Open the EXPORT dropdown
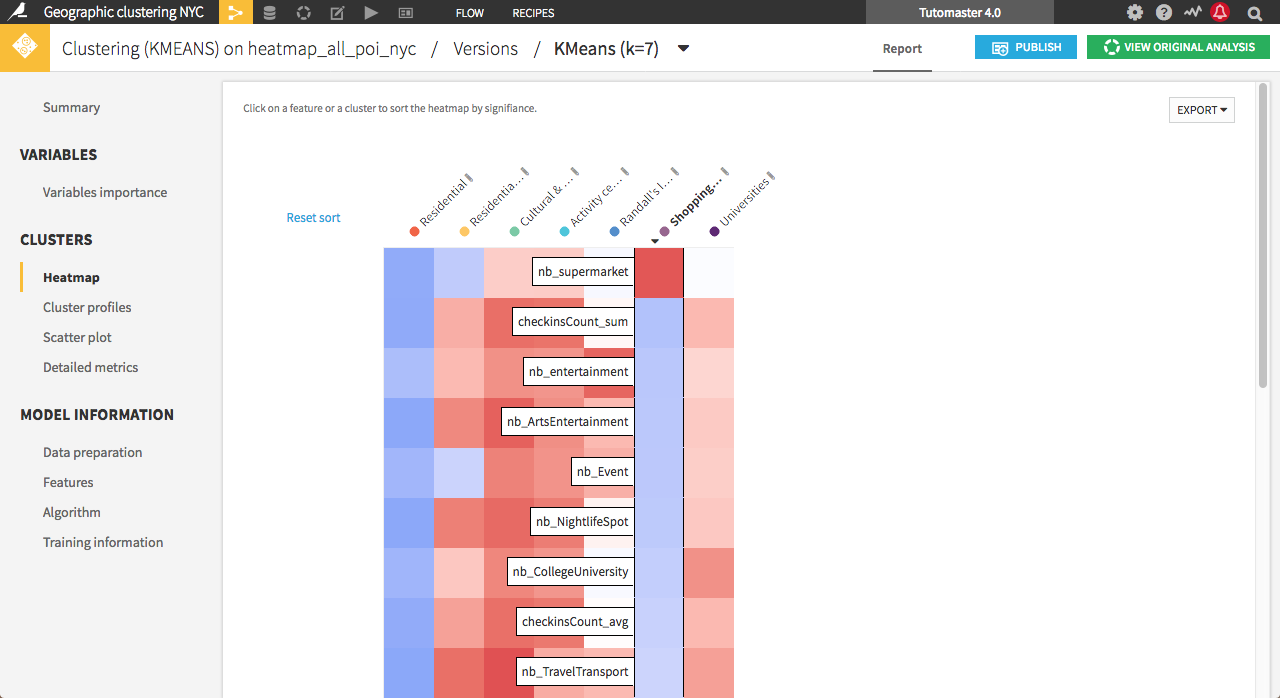The height and width of the screenshot is (698, 1280). tap(1201, 110)
